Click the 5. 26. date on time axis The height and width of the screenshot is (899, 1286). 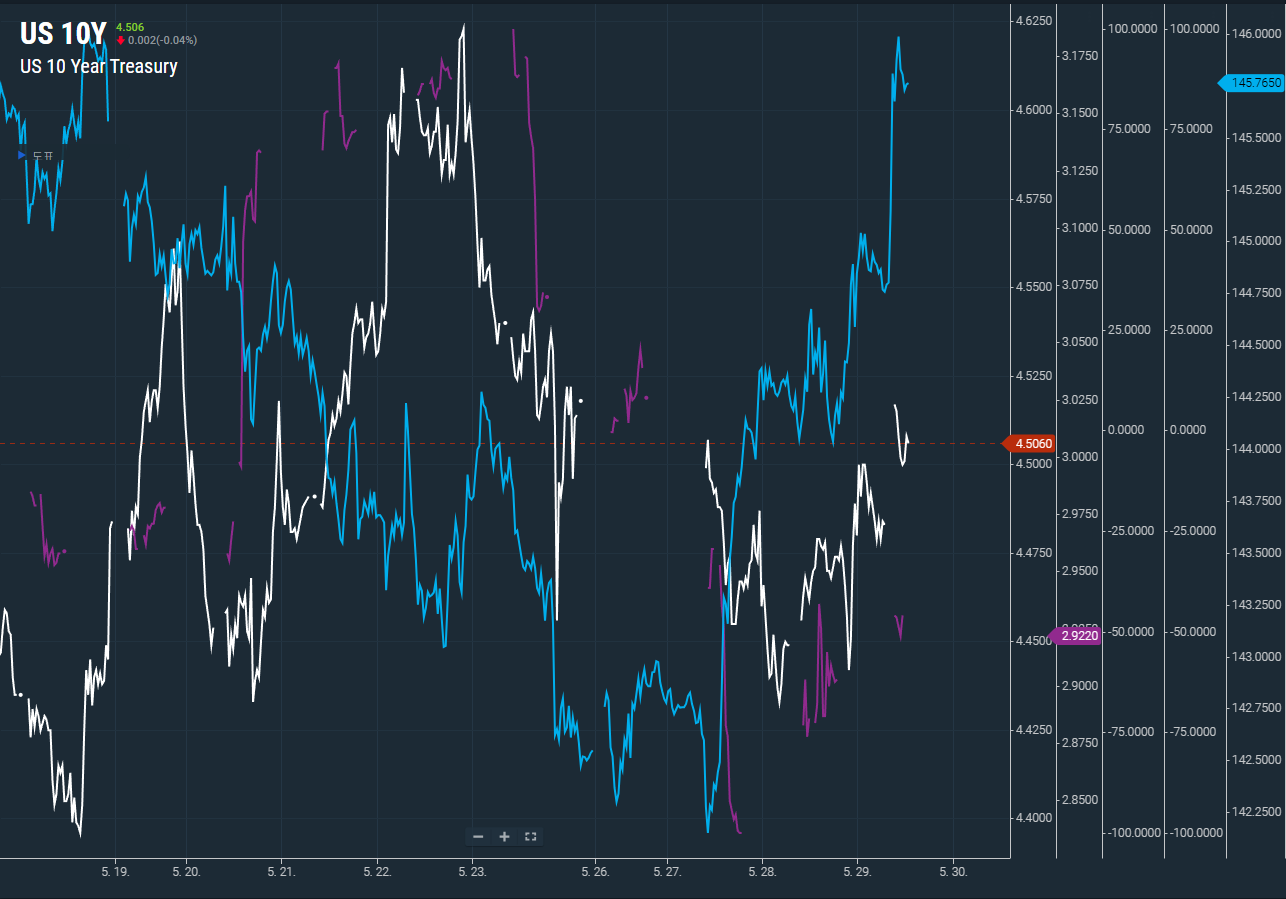[x=595, y=872]
